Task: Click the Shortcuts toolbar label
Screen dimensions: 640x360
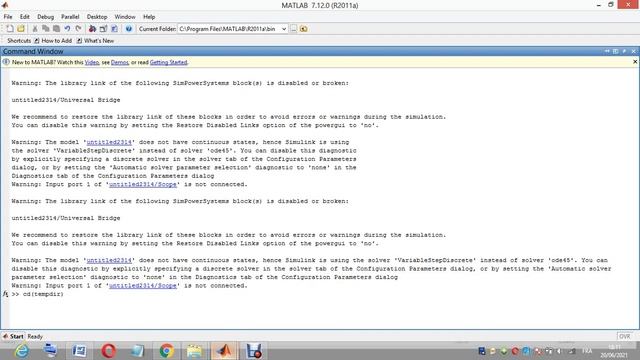Action: tap(19, 41)
